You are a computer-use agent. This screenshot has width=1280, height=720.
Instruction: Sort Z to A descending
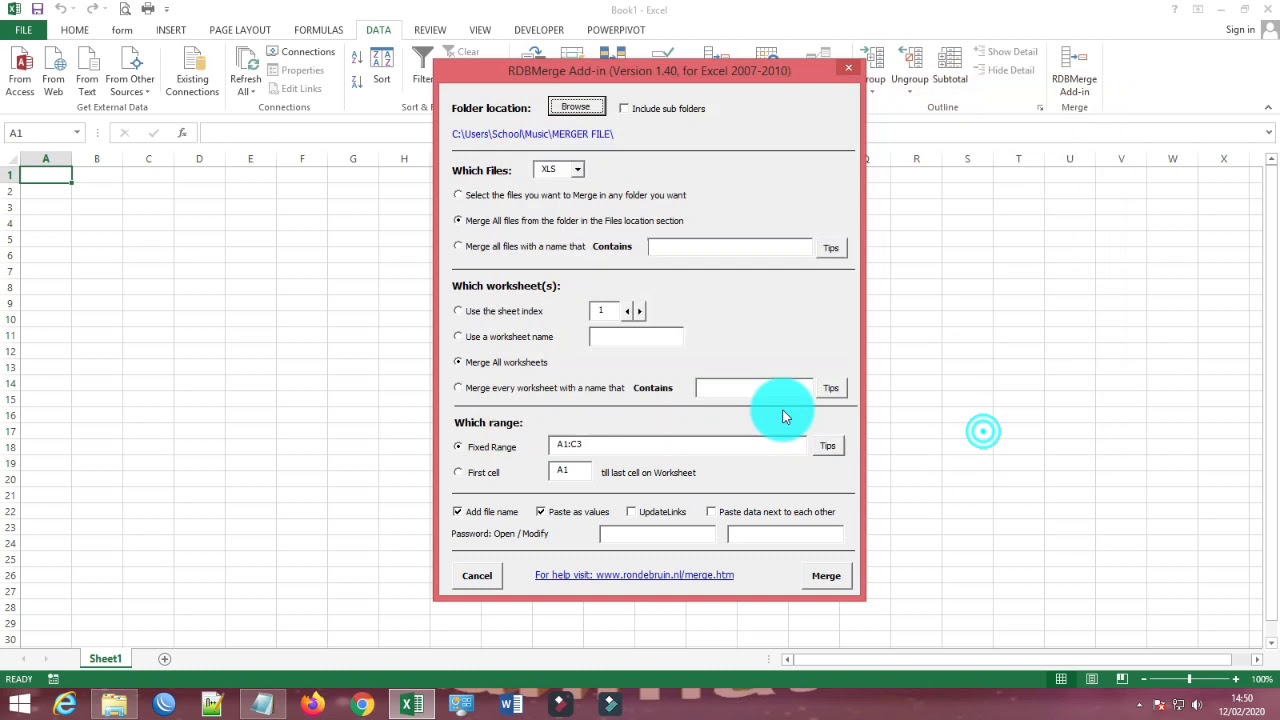[x=357, y=82]
